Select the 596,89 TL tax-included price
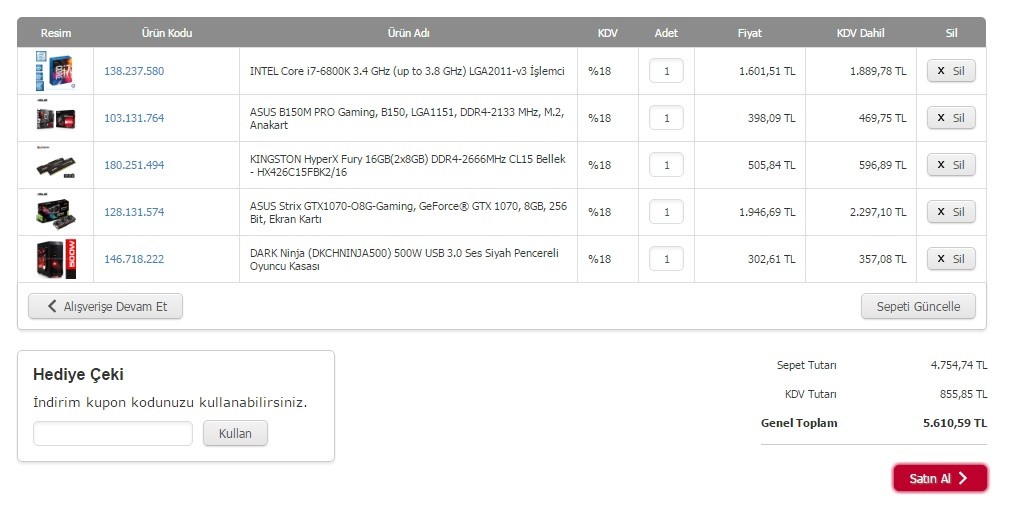Screen dimensions: 1010x514 (882, 165)
